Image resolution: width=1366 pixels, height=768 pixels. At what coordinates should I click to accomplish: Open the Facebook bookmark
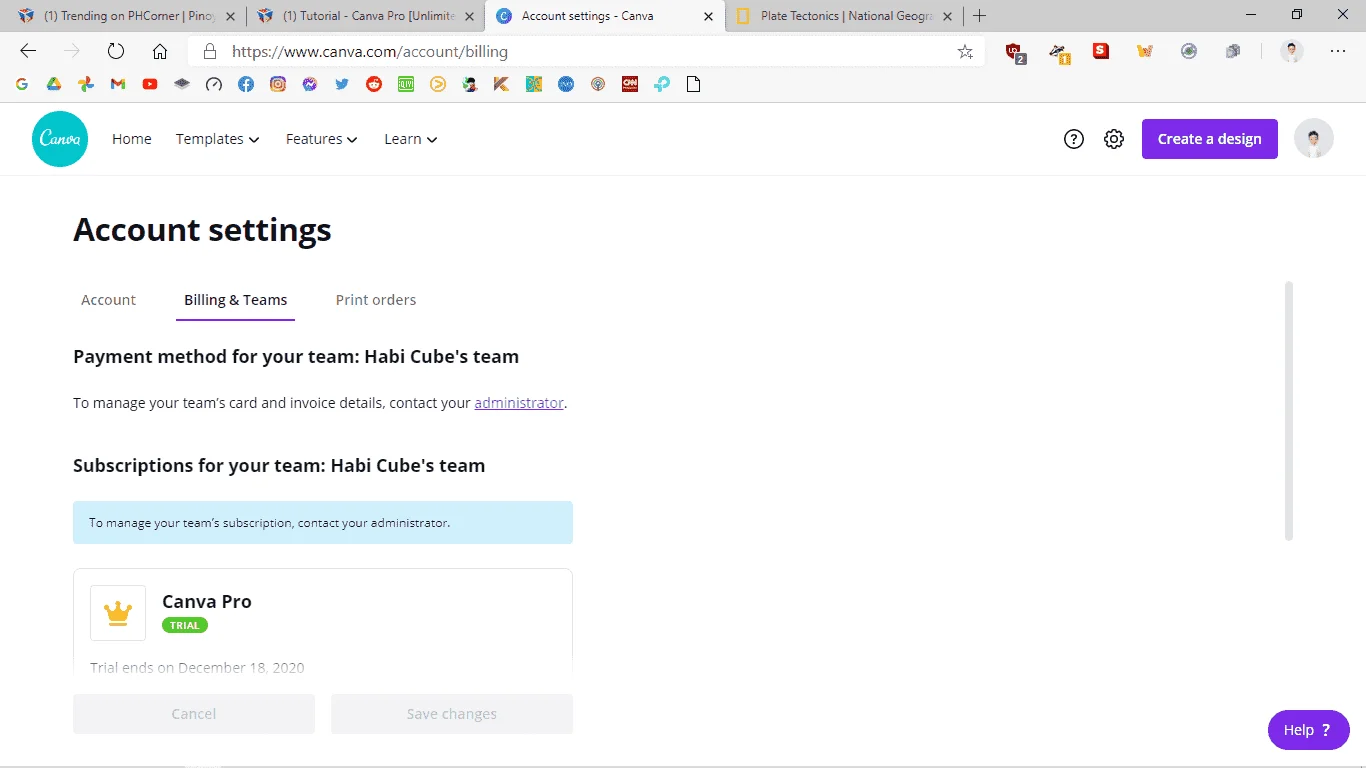(x=246, y=85)
